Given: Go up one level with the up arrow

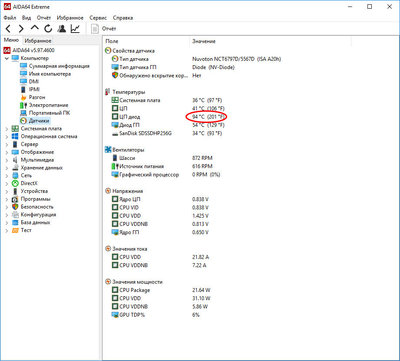Looking at the screenshot, I should coord(35,29).
